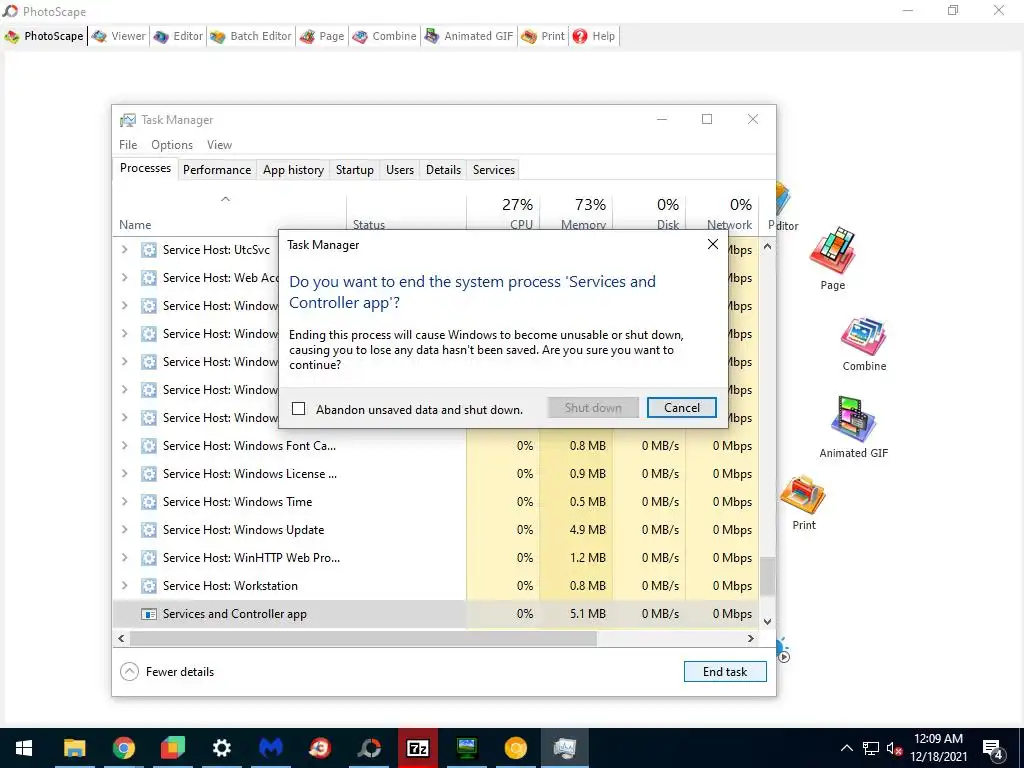Open the Animated GIF icon in PhotoScape
This screenshot has height=768, width=1024.
tap(854, 427)
